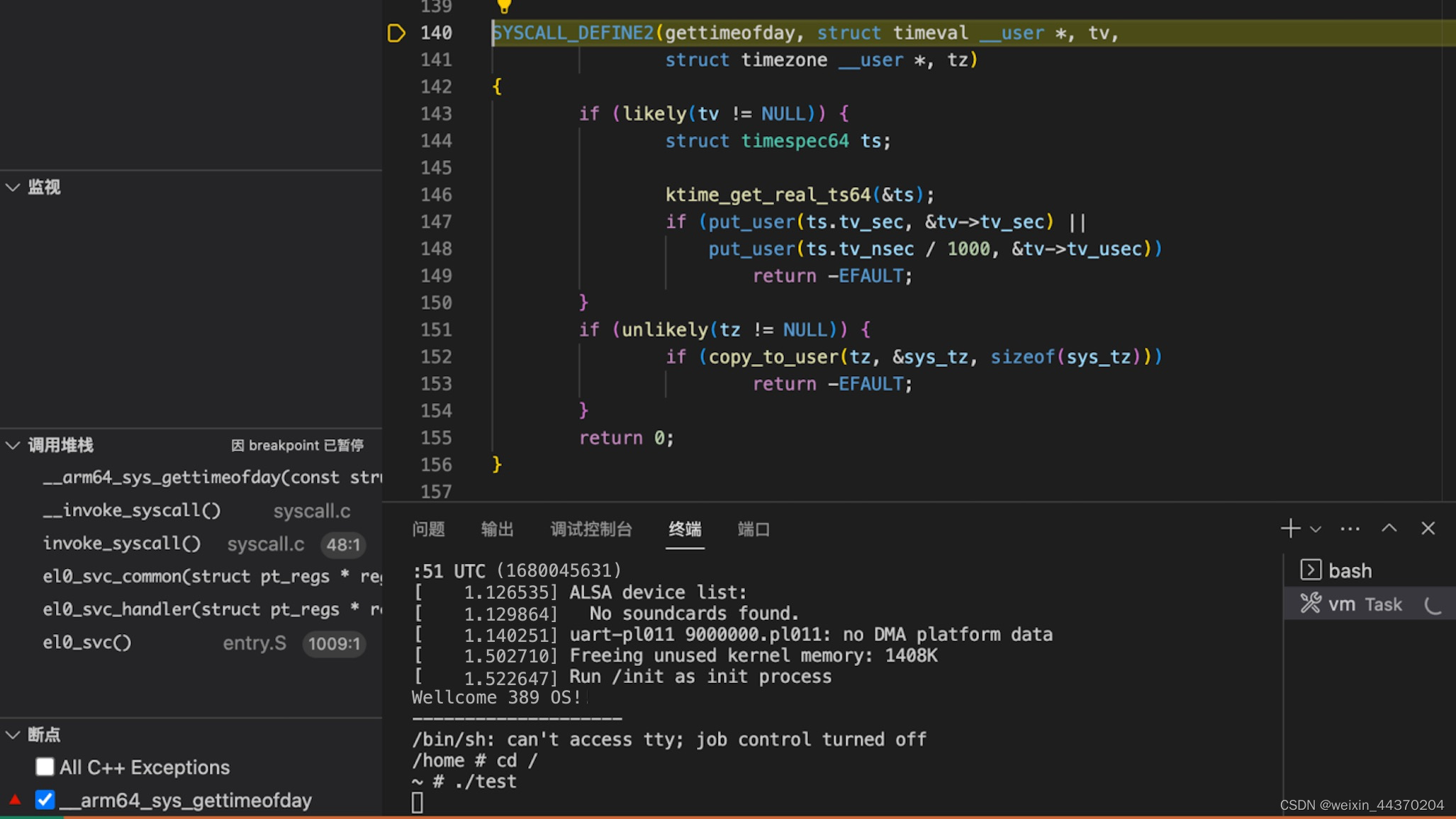The image size is (1456, 819).
Task: Open new terminal with plus icon
Action: click(x=1290, y=529)
